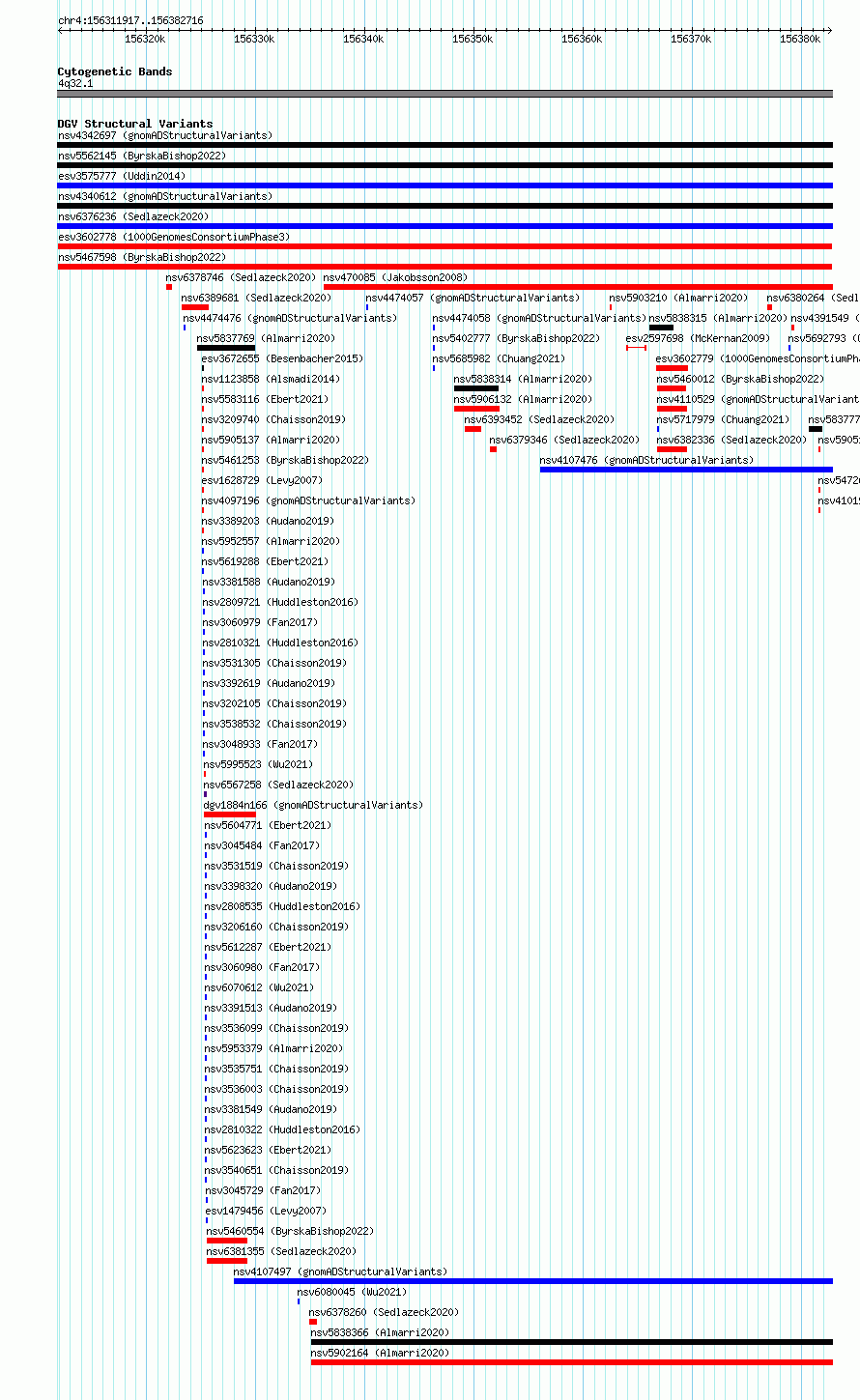The image size is (860, 1400).
Task: Select label nsv1123858 (Alsmadi2014)
Action: pos(271,379)
